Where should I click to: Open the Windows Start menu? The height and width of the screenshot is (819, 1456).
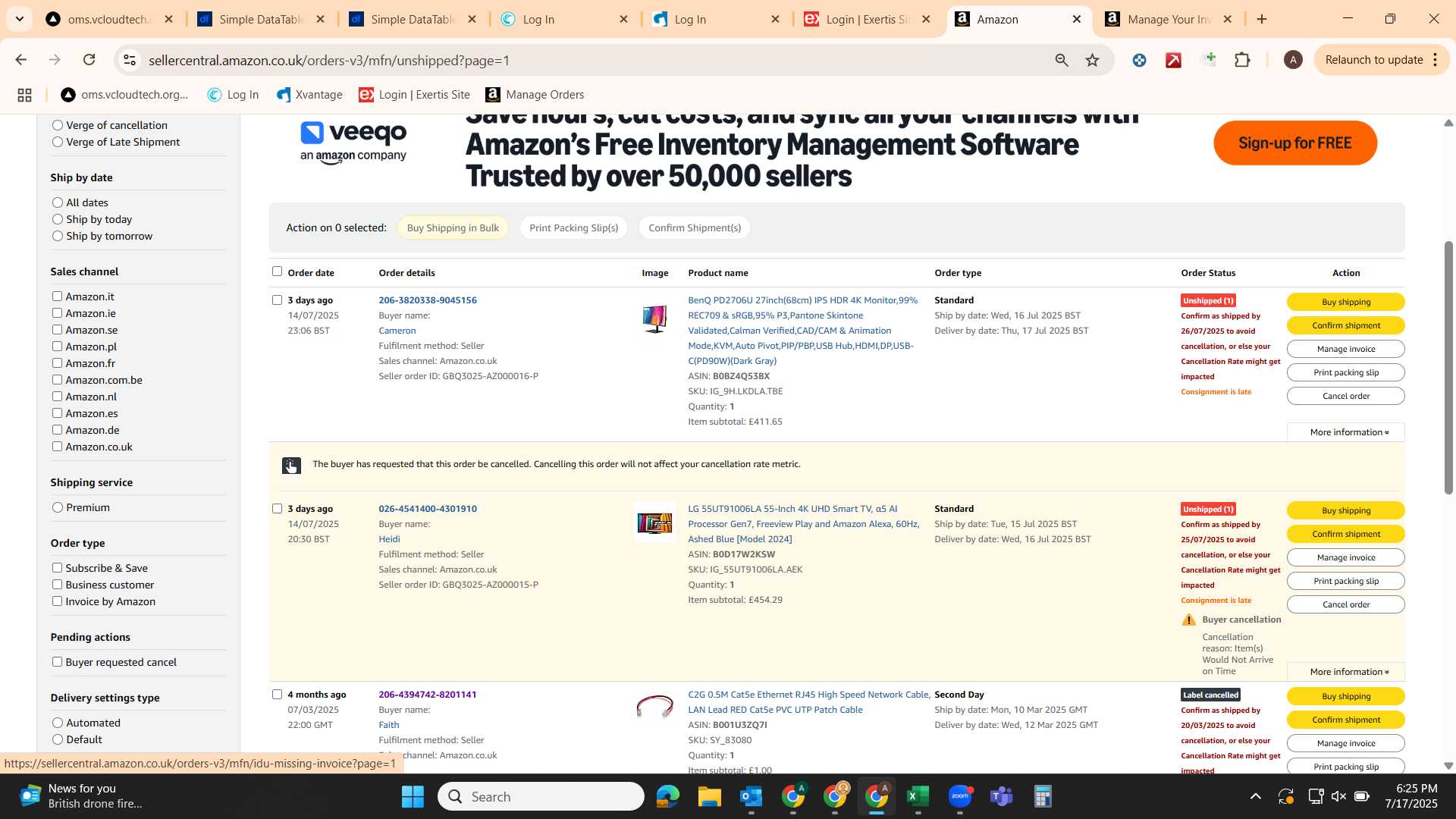point(413,796)
